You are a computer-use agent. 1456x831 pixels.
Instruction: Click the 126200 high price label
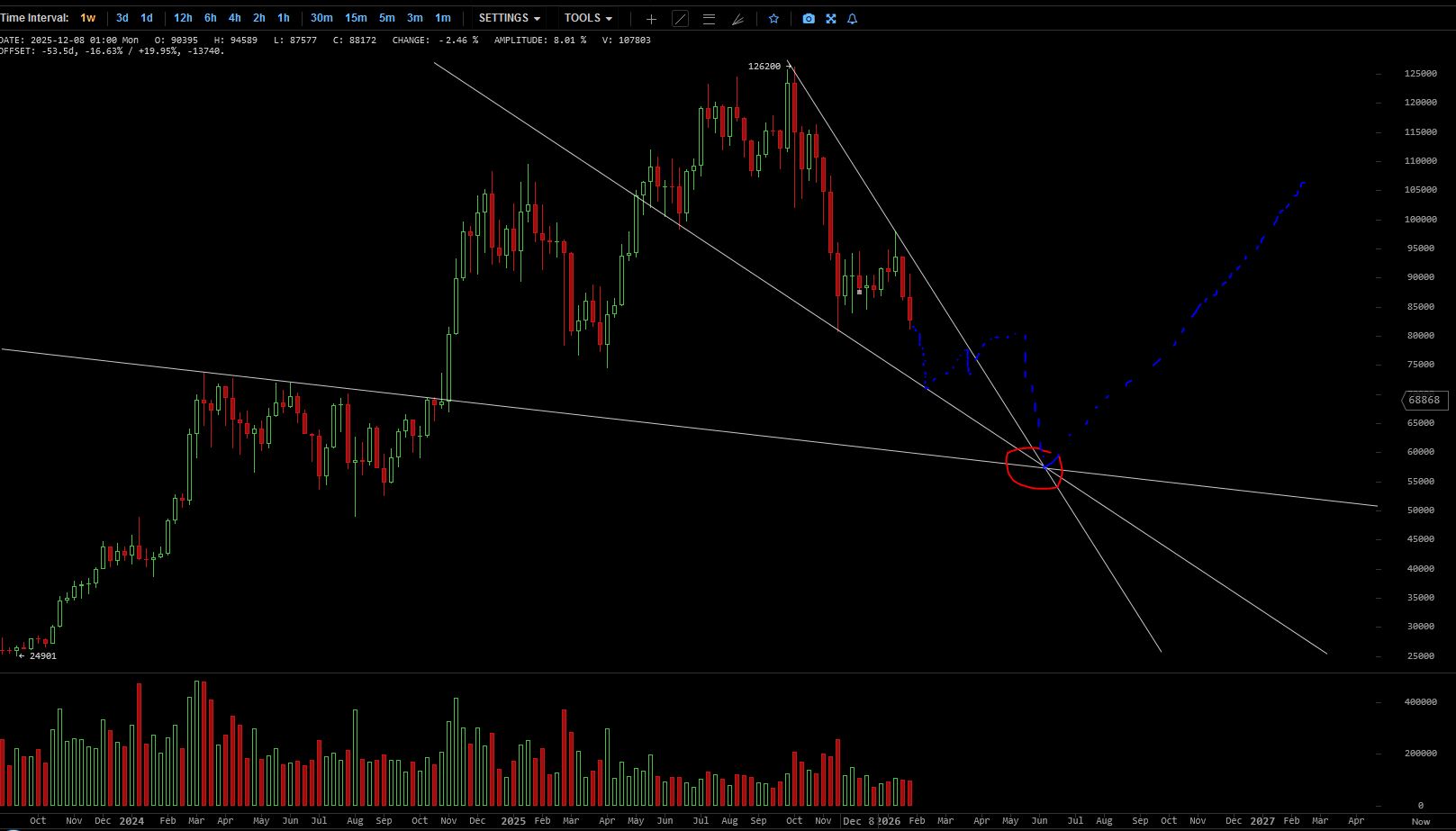click(x=764, y=67)
